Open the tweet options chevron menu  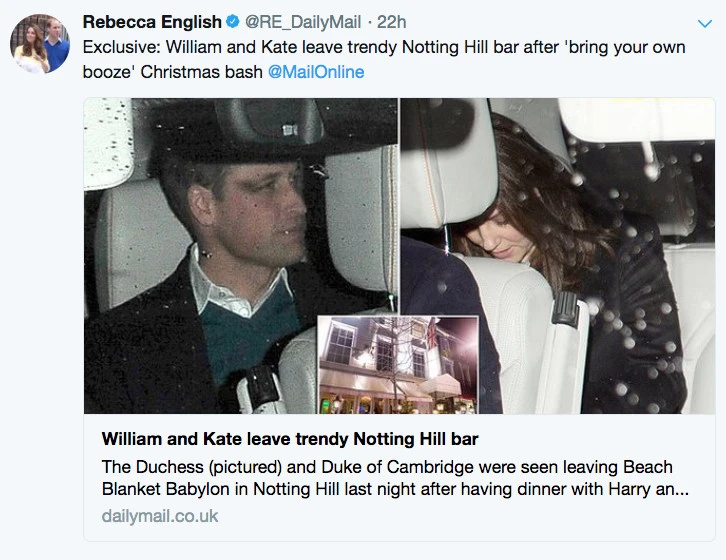[703, 23]
